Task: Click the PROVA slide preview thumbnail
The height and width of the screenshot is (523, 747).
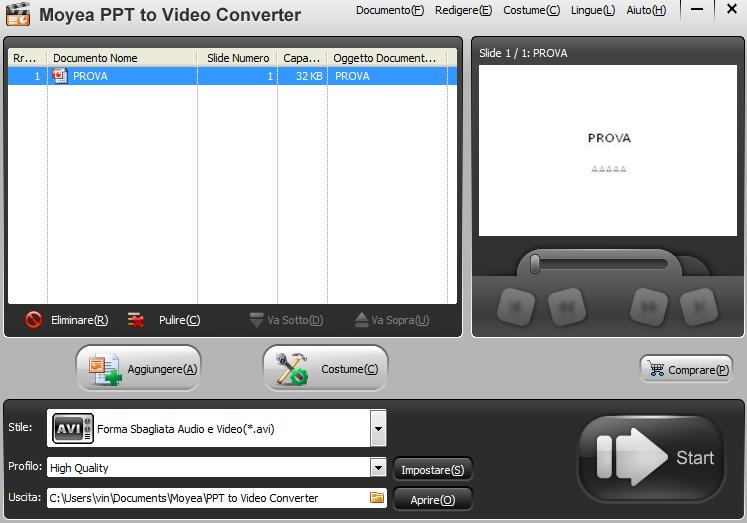Action: click(607, 151)
